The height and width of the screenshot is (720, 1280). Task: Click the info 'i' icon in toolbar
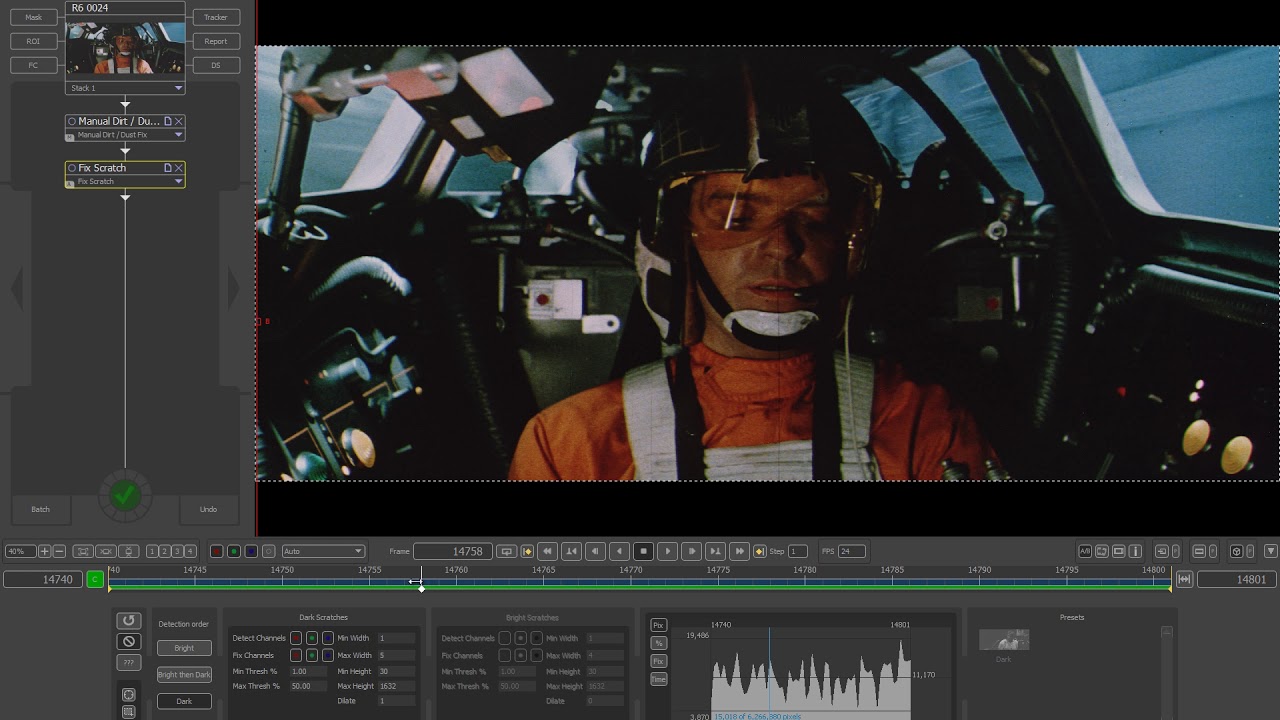pyautogui.click(x=1135, y=551)
